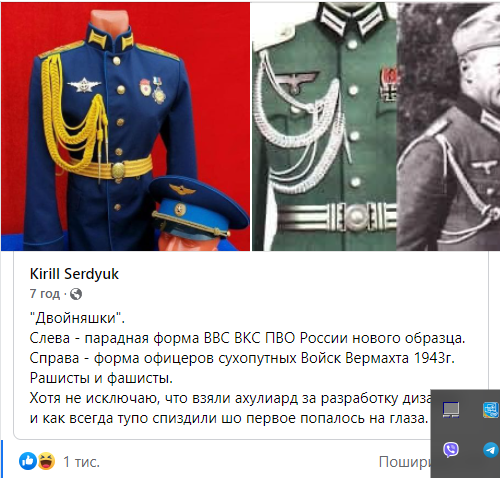Image resolution: width=500 pixels, height=478 pixels.
Task: Open the blue uniform photo
Action: (126, 126)
